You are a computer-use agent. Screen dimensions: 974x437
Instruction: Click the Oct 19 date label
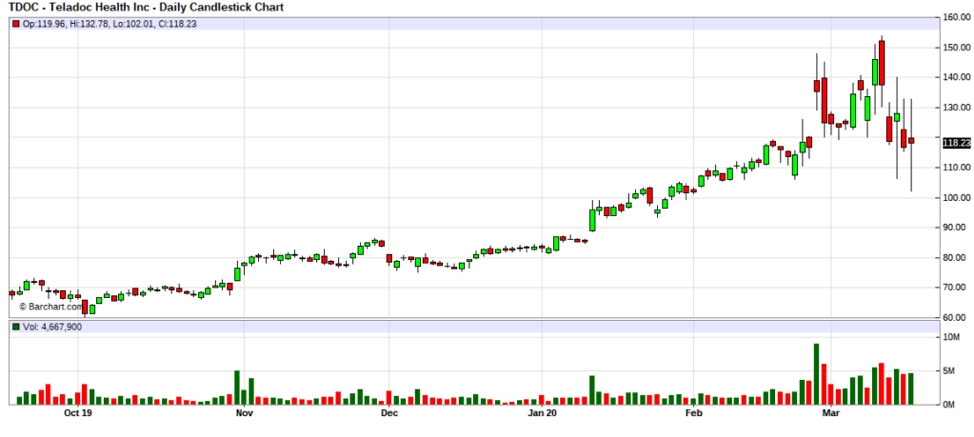click(x=78, y=412)
